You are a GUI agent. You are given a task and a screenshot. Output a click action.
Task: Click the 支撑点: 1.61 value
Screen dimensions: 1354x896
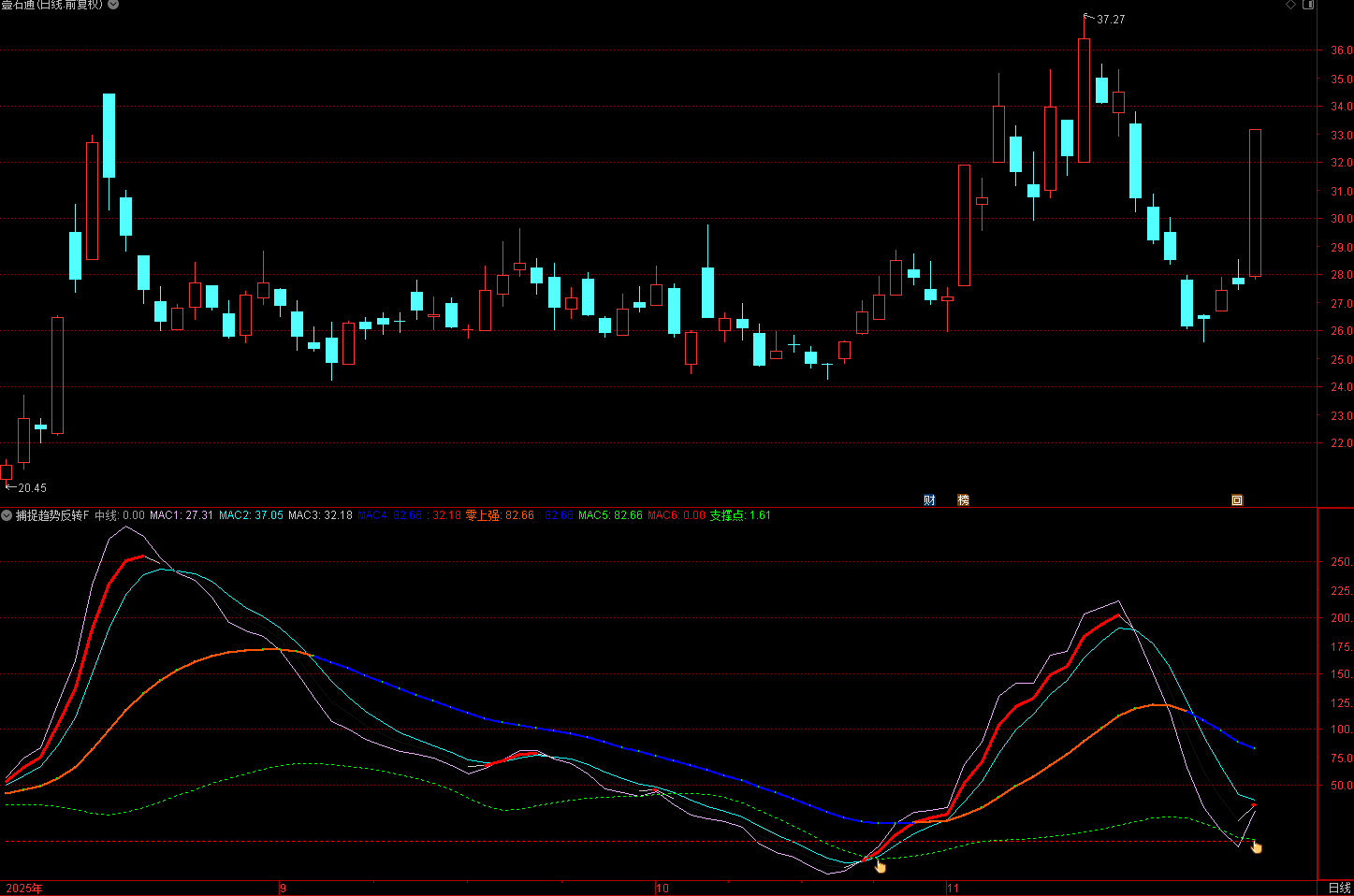740,515
